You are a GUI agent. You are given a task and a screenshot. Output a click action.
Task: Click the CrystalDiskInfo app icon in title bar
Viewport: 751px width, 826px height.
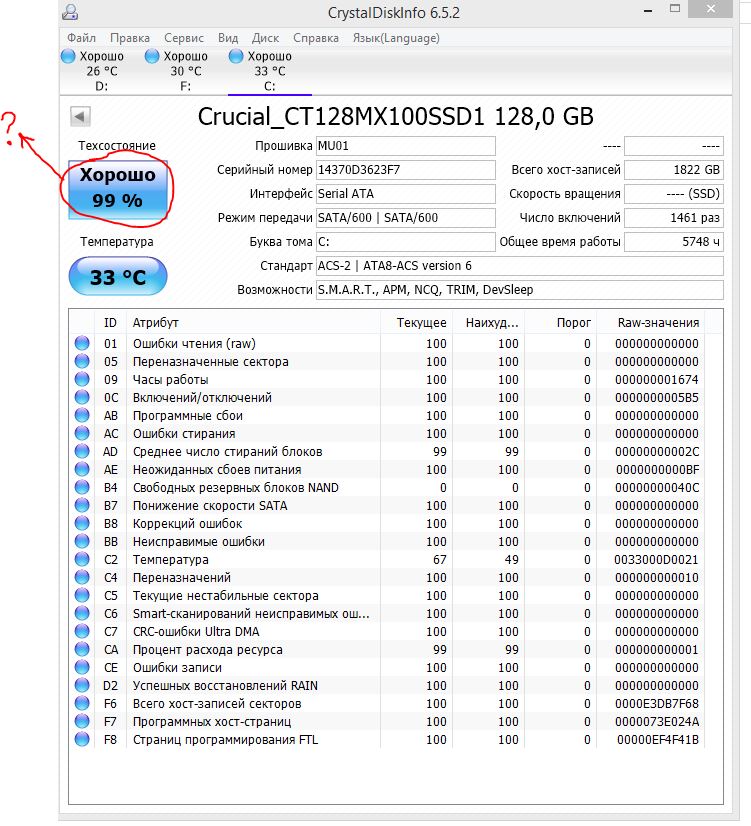click(70, 12)
